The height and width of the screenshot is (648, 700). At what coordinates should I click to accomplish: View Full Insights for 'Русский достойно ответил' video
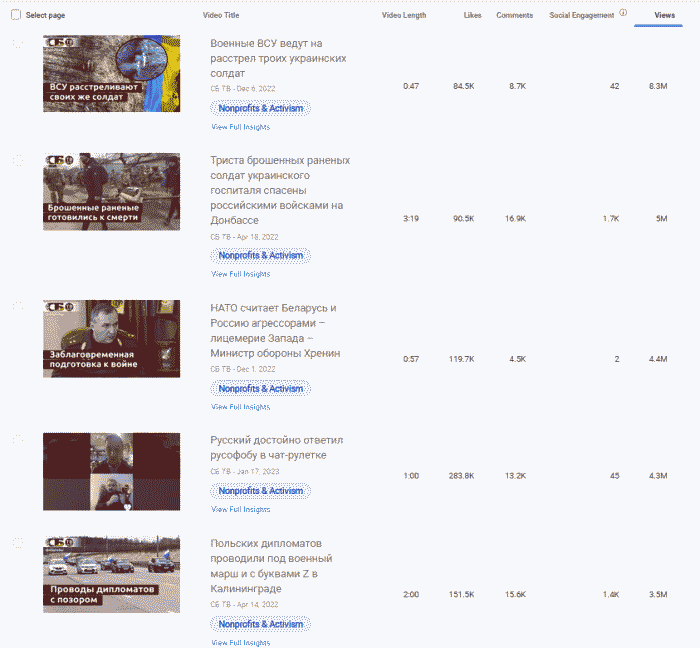click(x=240, y=509)
